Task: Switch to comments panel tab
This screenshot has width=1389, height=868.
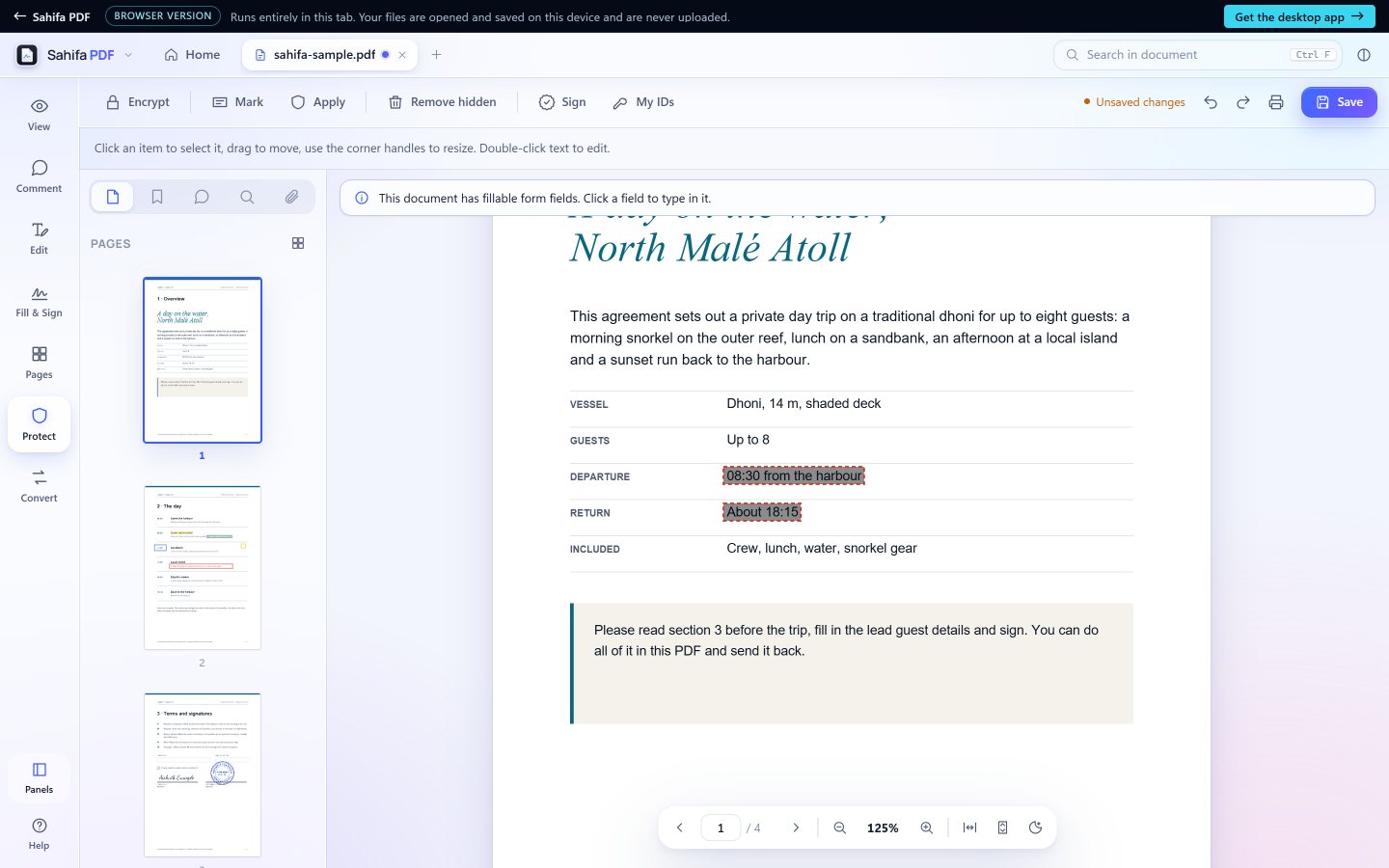Action: [202, 197]
